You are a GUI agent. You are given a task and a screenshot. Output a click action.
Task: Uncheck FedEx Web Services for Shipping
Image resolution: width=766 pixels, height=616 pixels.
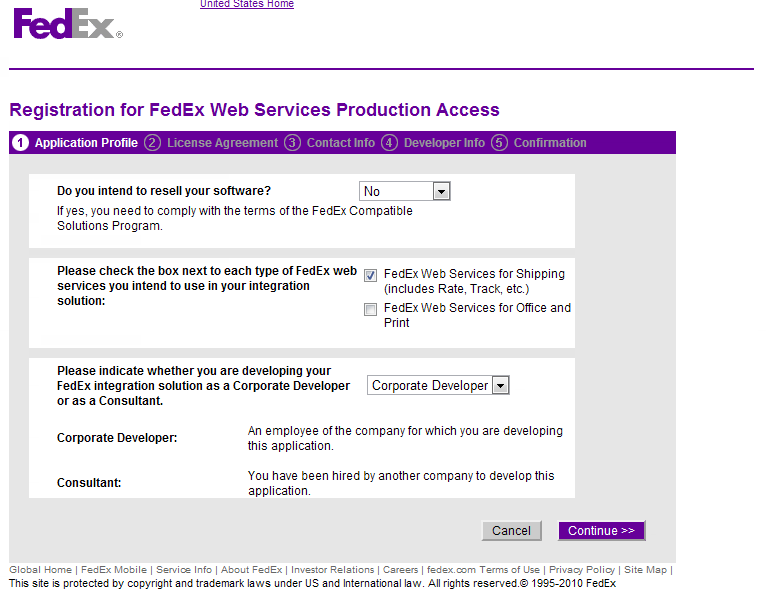pyautogui.click(x=370, y=276)
